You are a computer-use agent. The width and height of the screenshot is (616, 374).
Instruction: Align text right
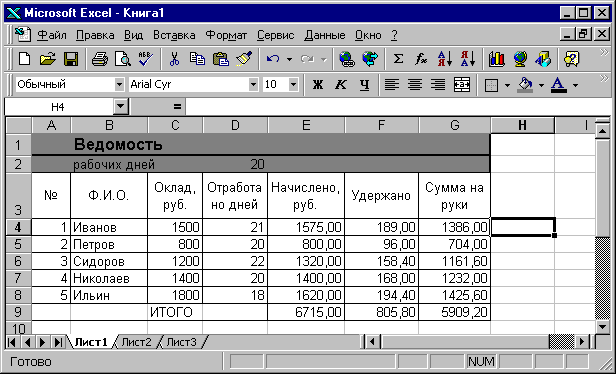pos(438,84)
